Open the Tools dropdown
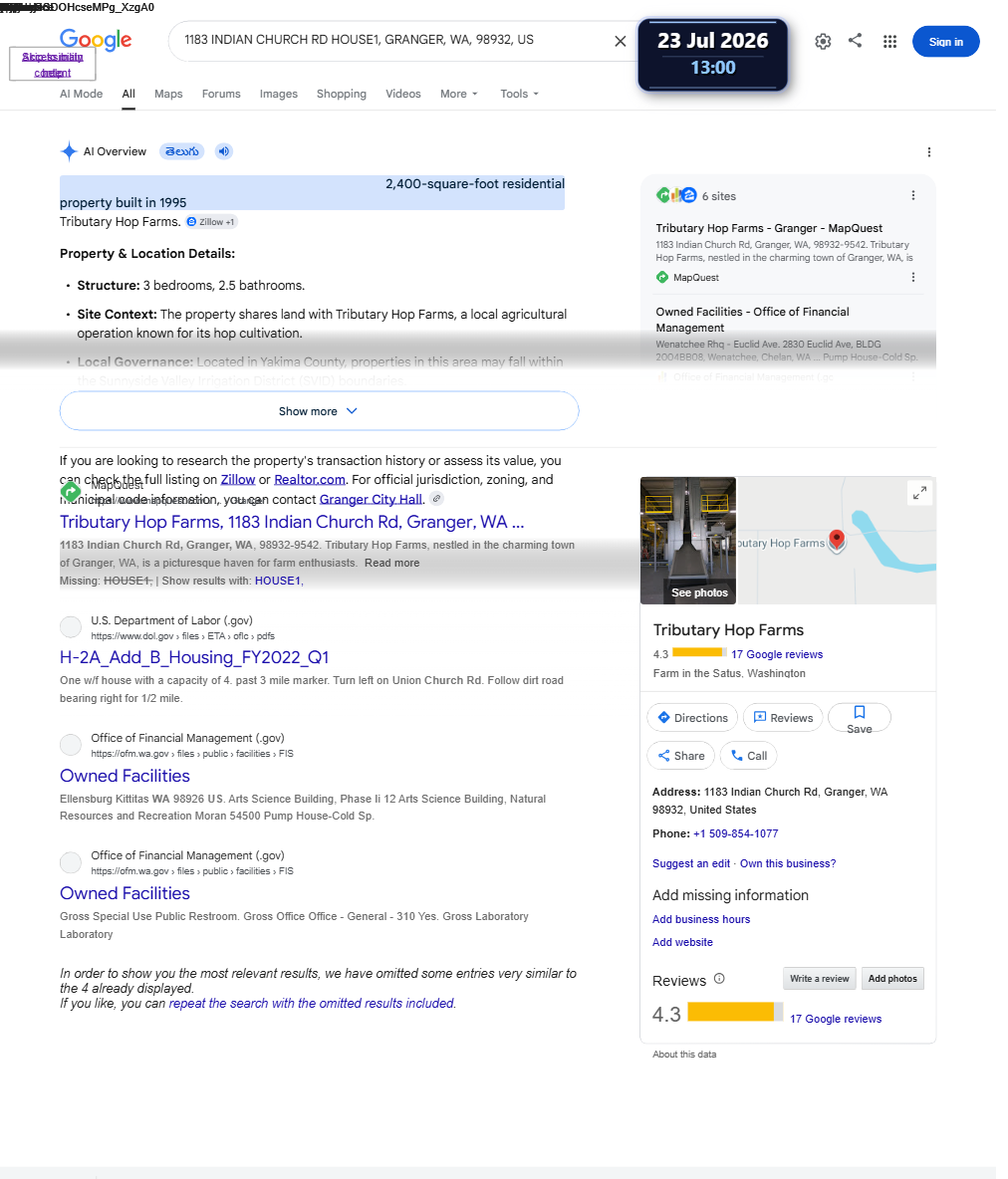1008x1179 pixels. [x=520, y=94]
